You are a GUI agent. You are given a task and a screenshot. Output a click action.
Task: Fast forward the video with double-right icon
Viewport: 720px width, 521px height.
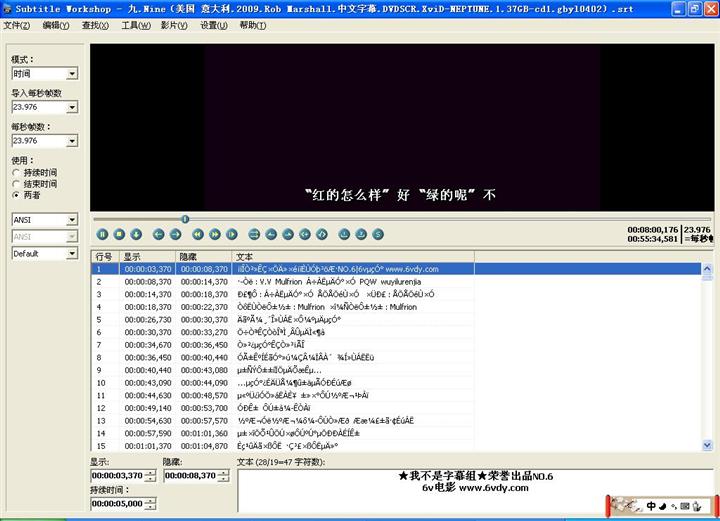[x=215, y=235]
